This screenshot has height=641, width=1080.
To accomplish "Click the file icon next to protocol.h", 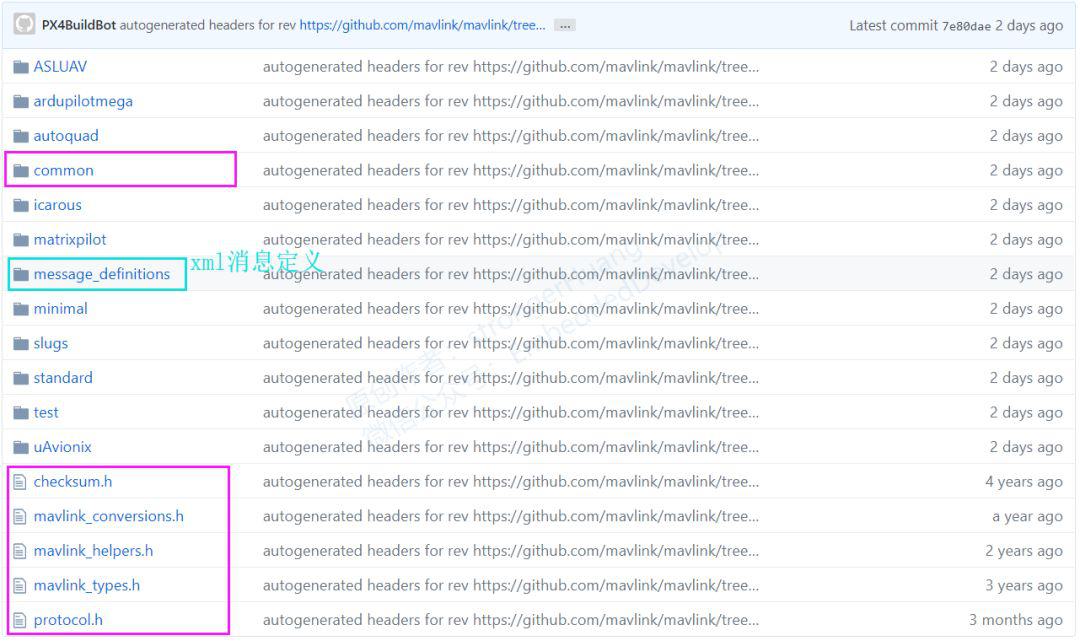I will tap(20, 620).
